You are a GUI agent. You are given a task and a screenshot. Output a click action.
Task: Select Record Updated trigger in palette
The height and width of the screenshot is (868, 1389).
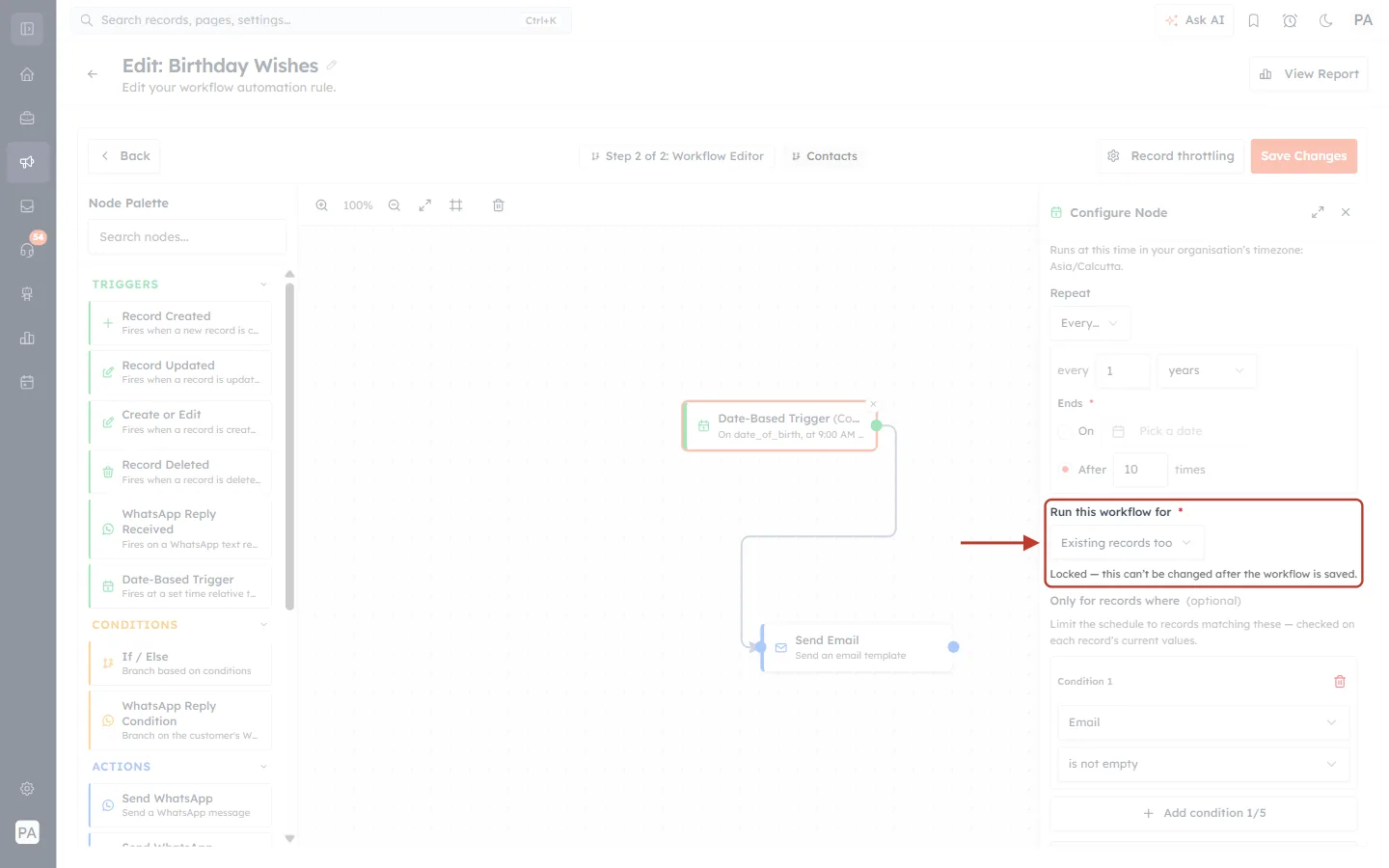(180, 372)
